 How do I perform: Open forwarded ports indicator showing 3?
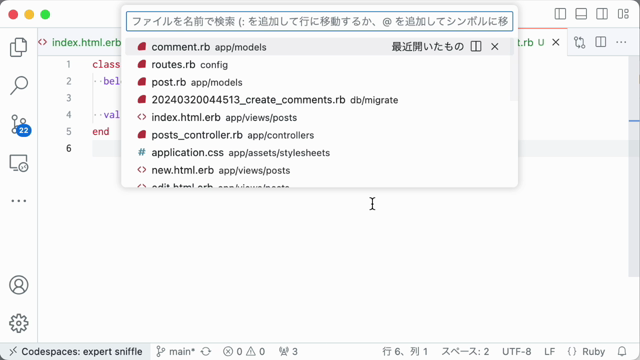point(288,351)
